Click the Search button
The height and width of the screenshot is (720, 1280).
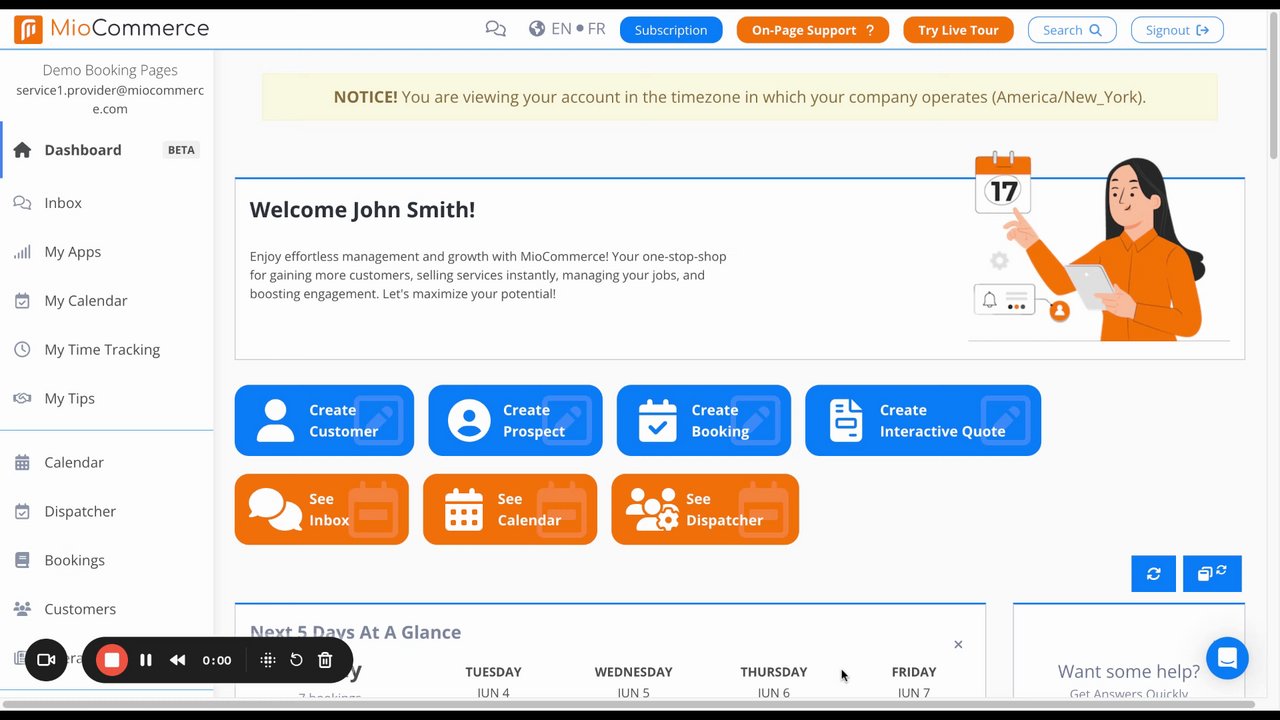point(1072,30)
